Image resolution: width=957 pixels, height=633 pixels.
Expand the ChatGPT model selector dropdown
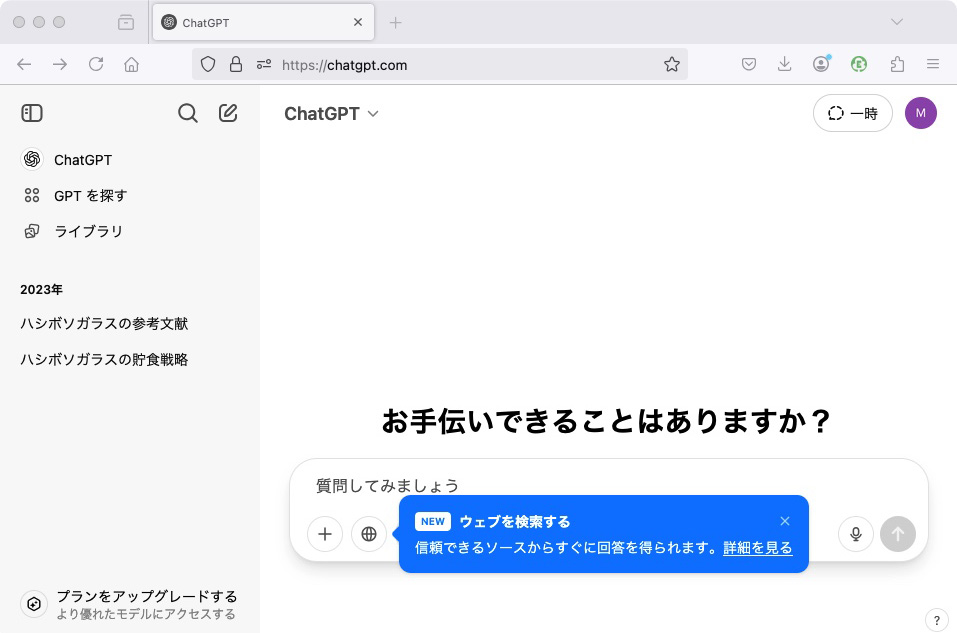(331, 114)
